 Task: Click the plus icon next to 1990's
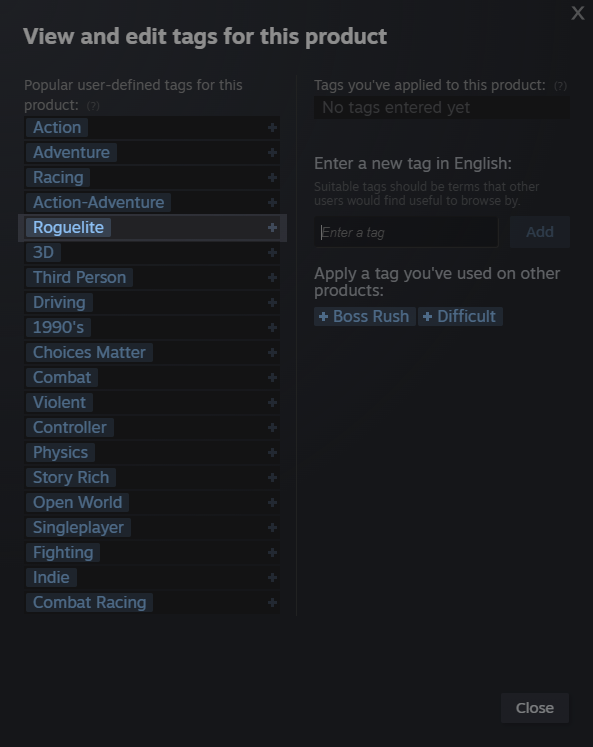pos(272,328)
